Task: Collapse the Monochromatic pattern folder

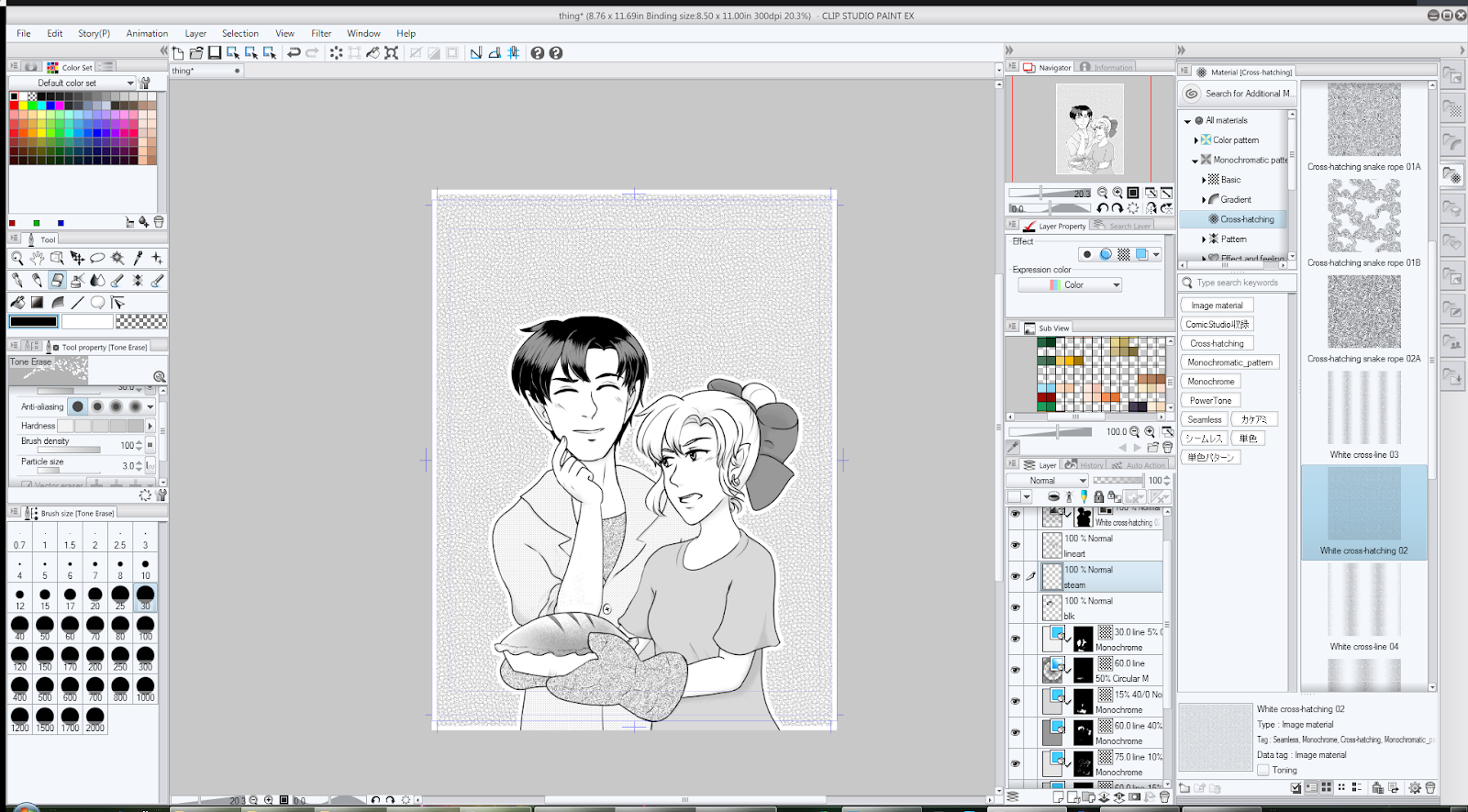Action: [1196, 161]
